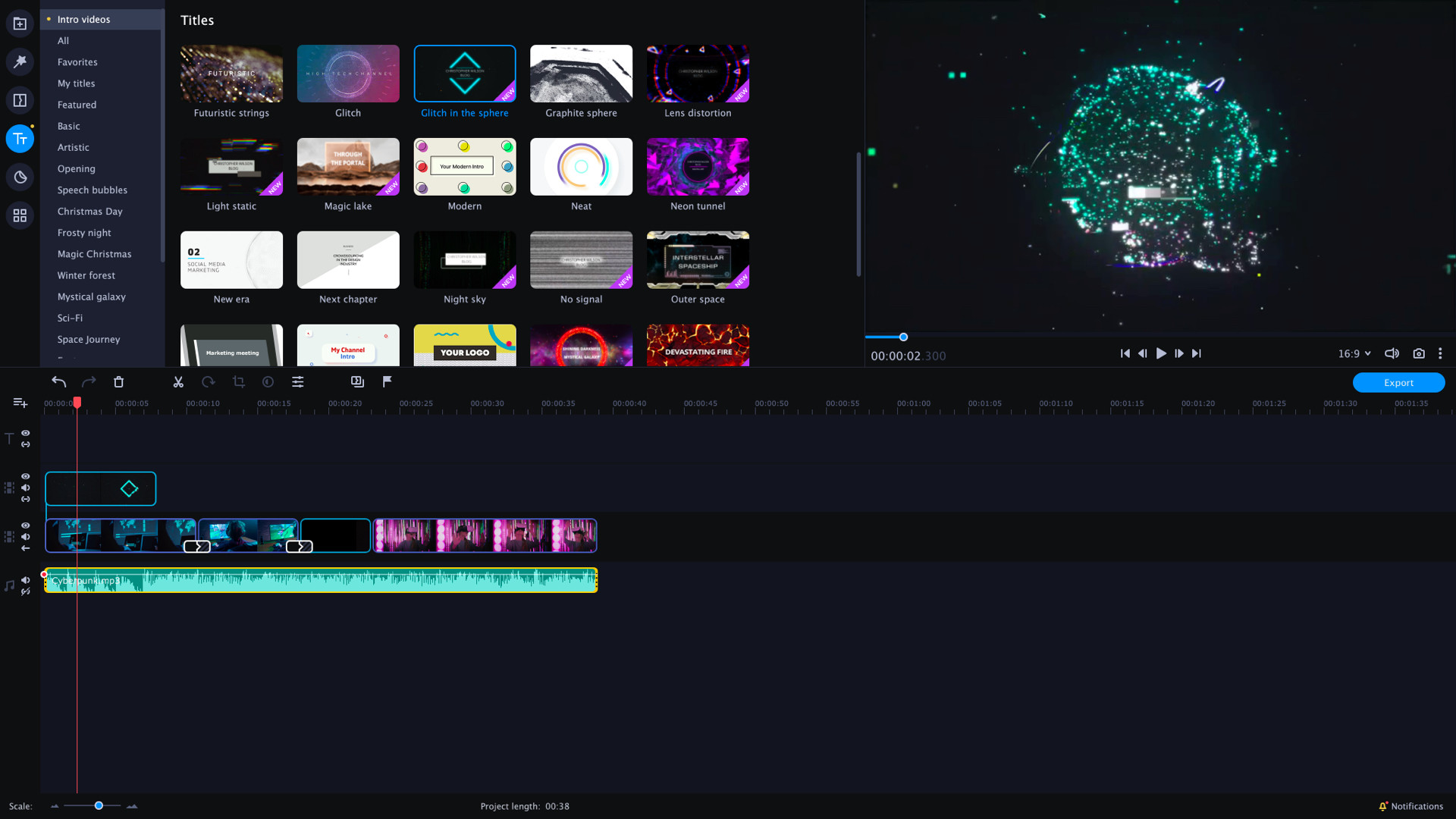This screenshot has height=819, width=1456.
Task: Open the preview three-dot options menu
Action: point(1440,353)
